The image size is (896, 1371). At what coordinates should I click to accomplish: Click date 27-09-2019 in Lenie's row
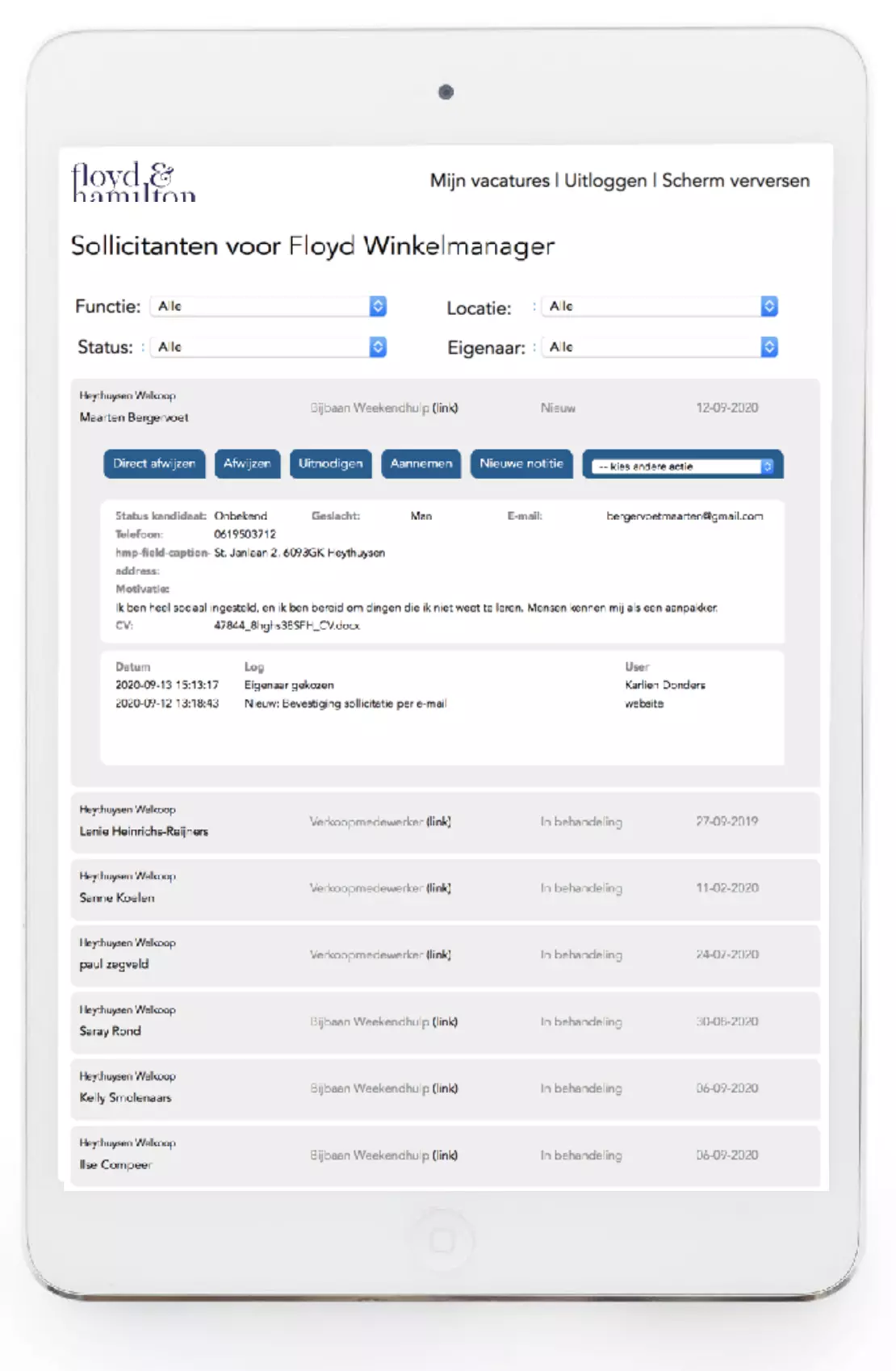tap(727, 821)
